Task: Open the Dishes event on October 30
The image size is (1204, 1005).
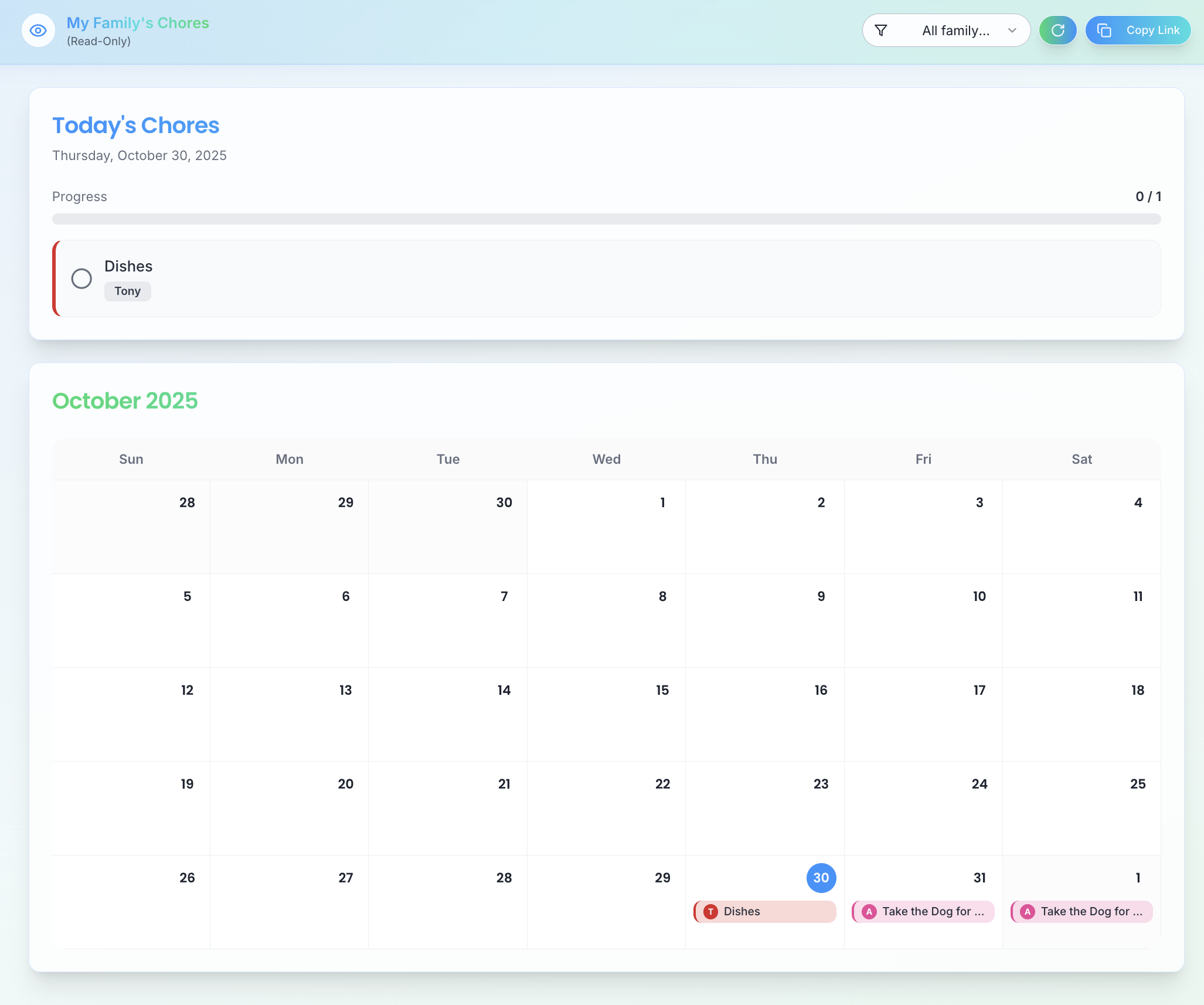Action: point(764,911)
